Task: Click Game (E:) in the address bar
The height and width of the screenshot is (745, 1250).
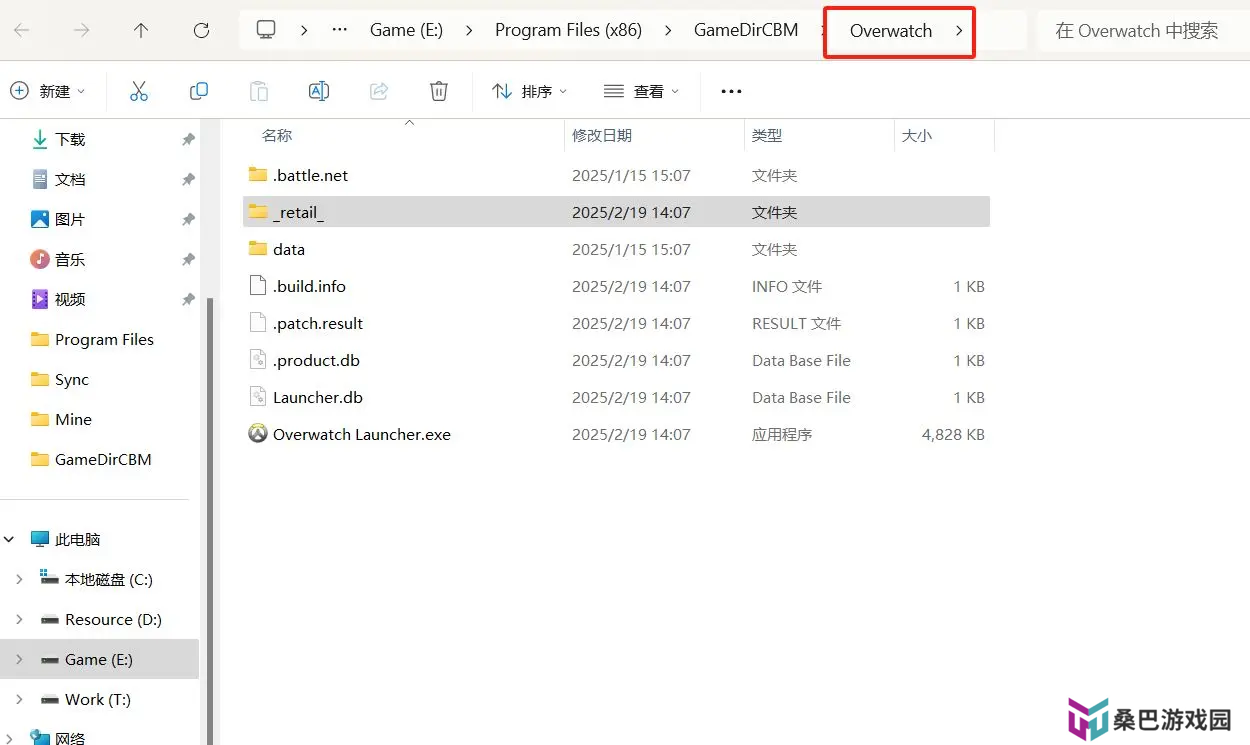Action: tap(406, 30)
